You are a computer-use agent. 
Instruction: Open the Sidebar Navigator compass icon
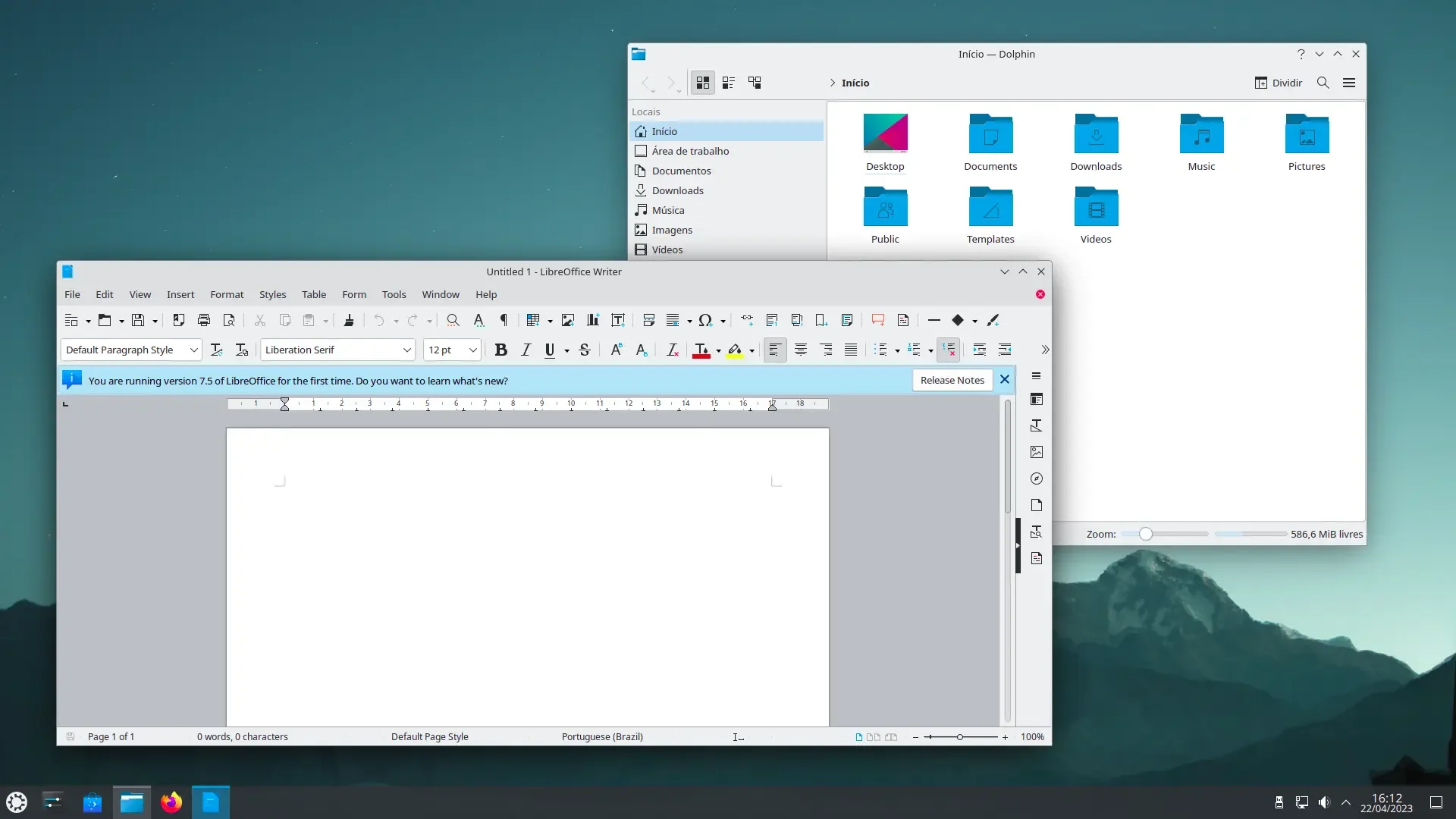pyautogui.click(x=1037, y=479)
